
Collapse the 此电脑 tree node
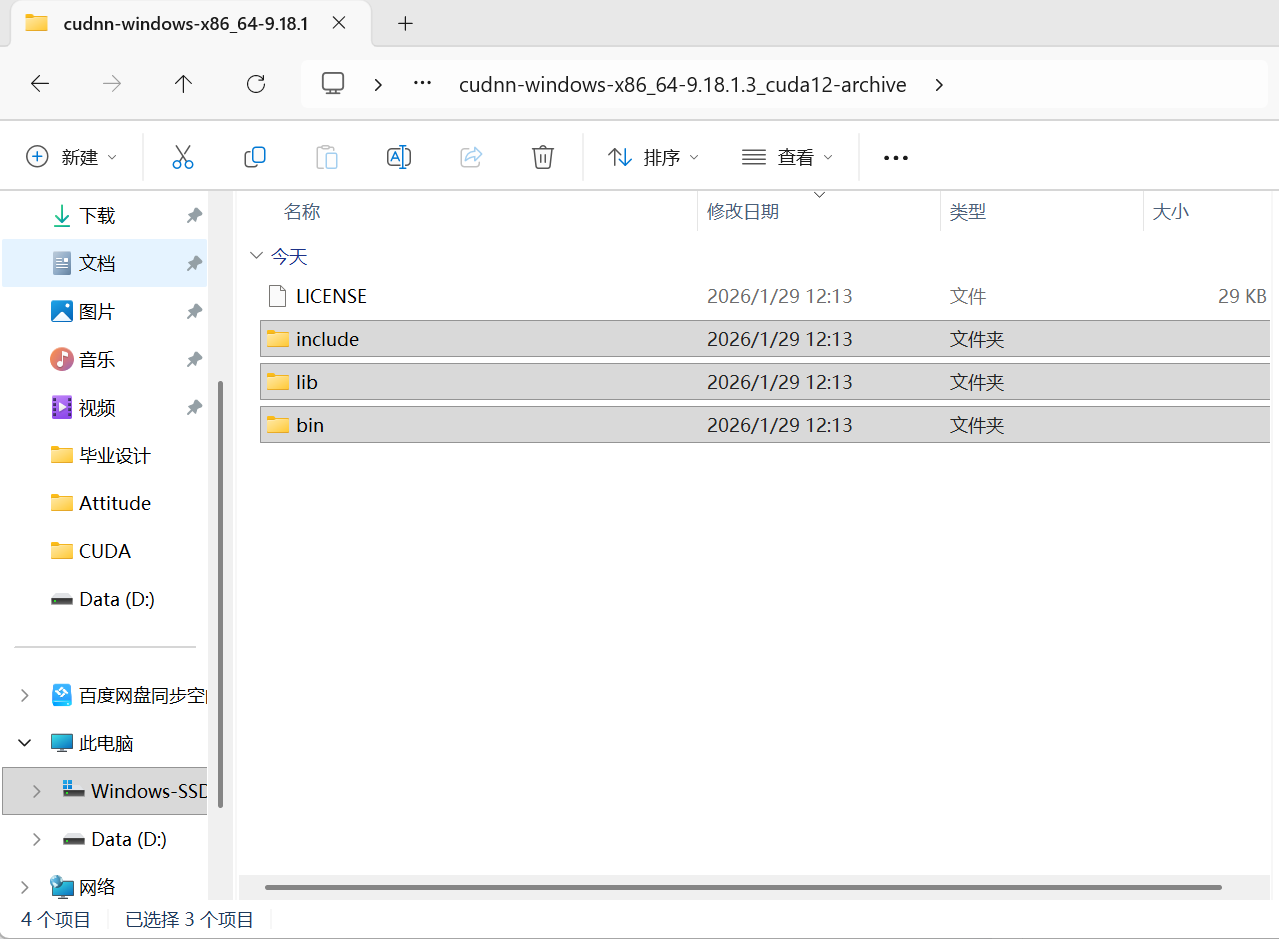click(24, 743)
